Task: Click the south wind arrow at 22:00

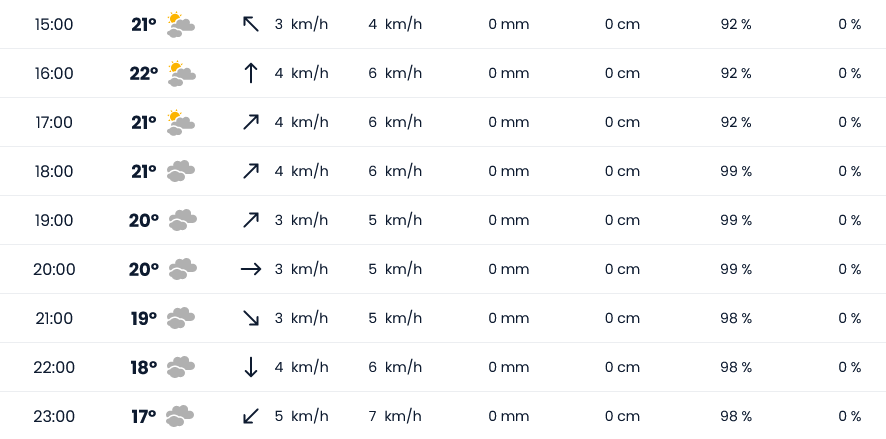Action: coord(251,367)
